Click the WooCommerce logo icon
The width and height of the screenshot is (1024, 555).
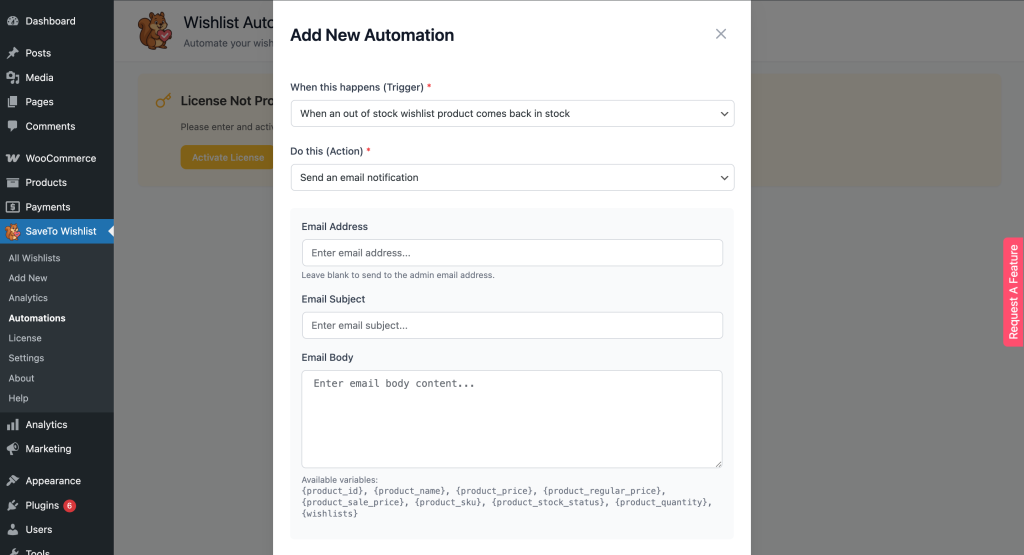pyautogui.click(x=13, y=158)
